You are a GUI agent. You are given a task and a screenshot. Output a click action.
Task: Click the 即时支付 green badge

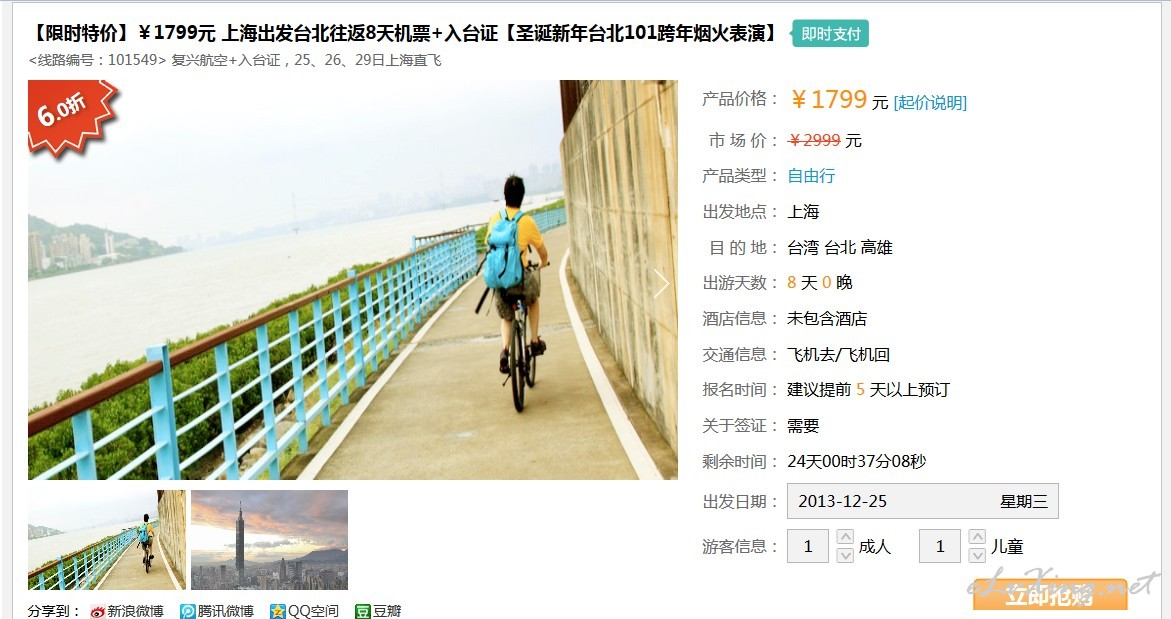(830, 34)
